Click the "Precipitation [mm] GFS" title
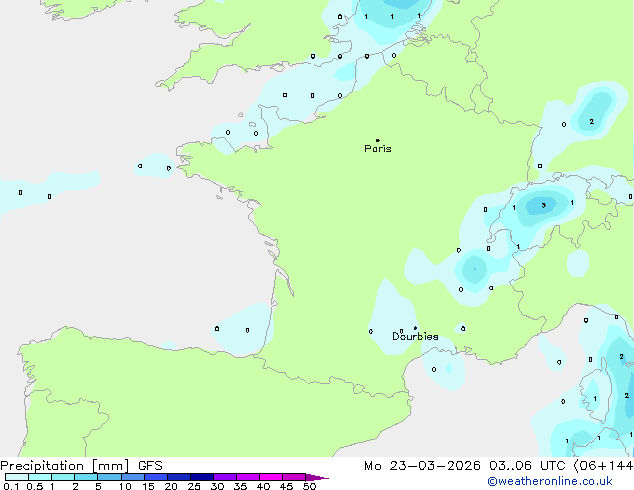634x490 pixels. tap(81, 466)
